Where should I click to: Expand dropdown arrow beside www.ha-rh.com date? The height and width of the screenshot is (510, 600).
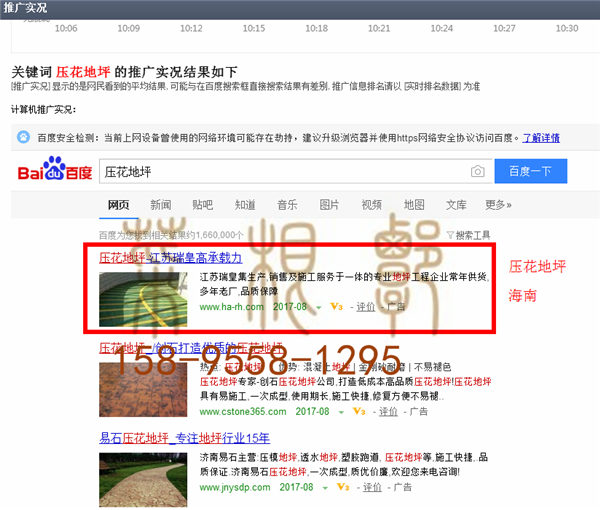tap(318, 307)
